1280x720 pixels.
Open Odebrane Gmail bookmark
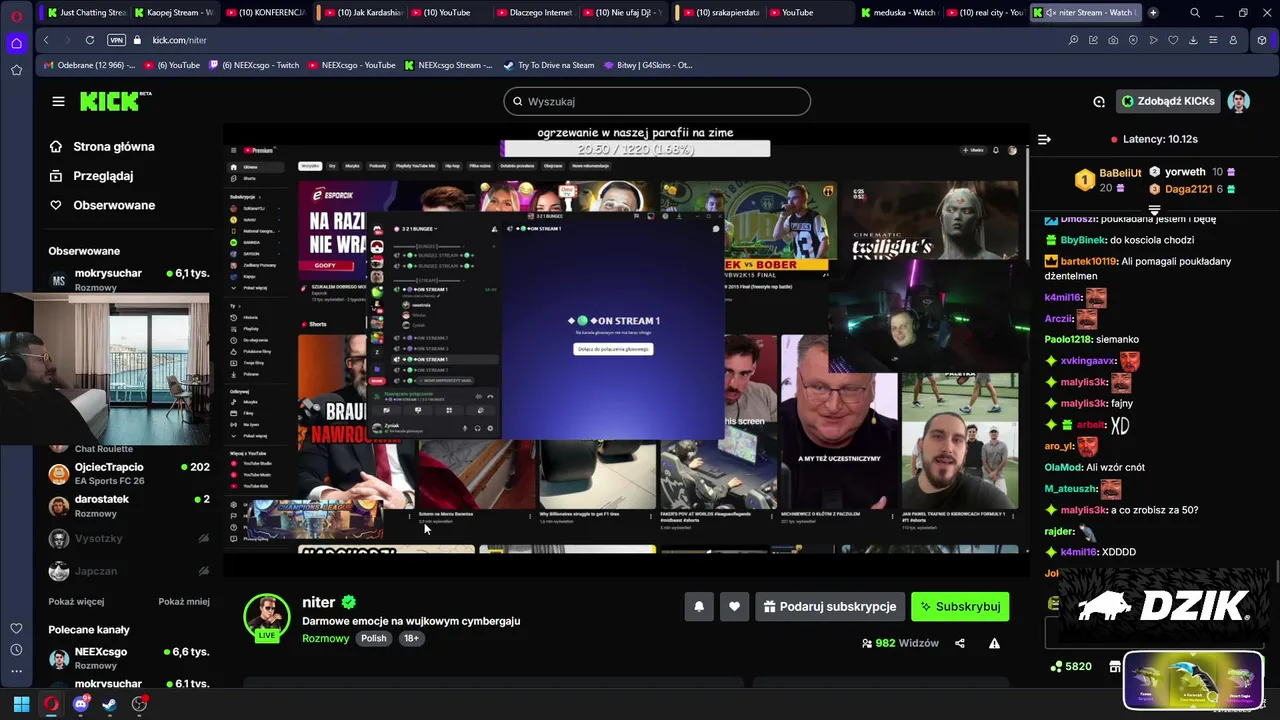point(90,65)
